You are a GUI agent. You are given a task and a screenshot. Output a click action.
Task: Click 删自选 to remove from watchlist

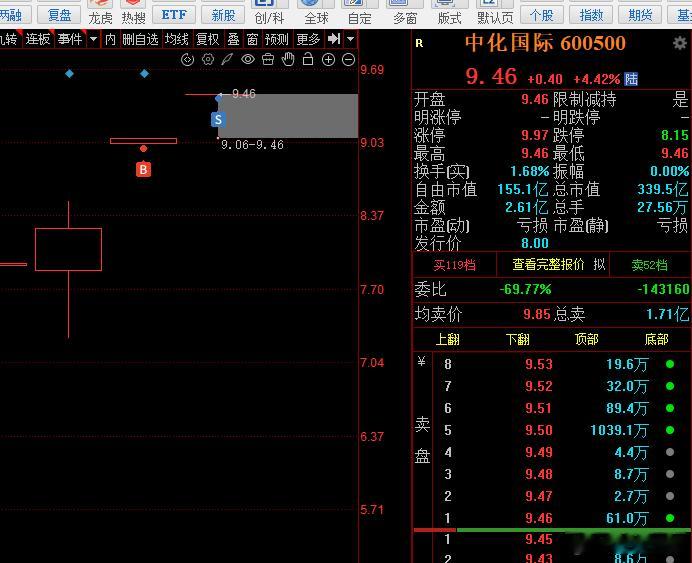(x=140, y=39)
